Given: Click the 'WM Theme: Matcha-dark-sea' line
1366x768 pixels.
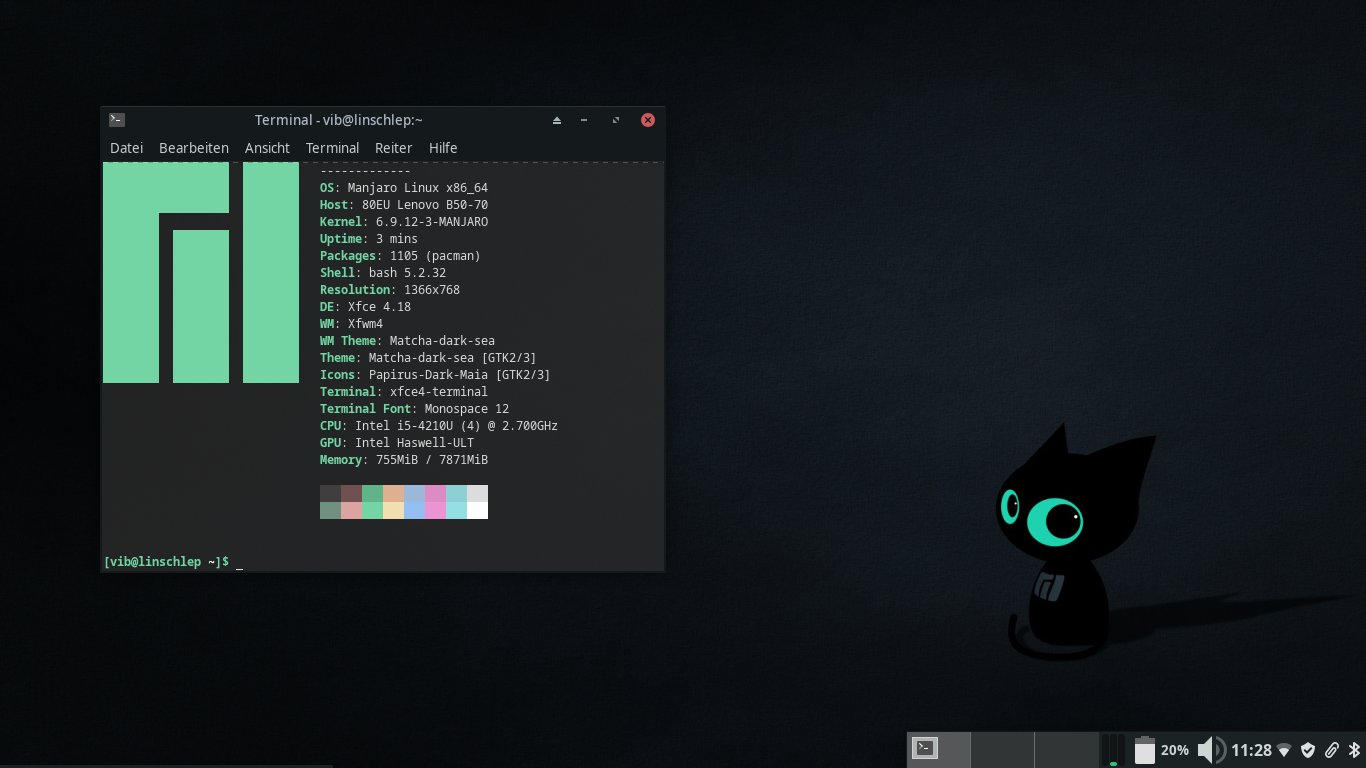Looking at the screenshot, I should pos(407,341).
